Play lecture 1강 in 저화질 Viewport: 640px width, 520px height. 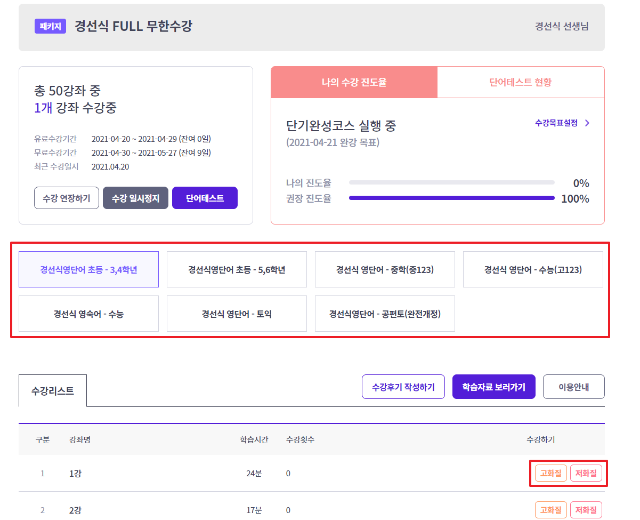[x=586, y=473]
